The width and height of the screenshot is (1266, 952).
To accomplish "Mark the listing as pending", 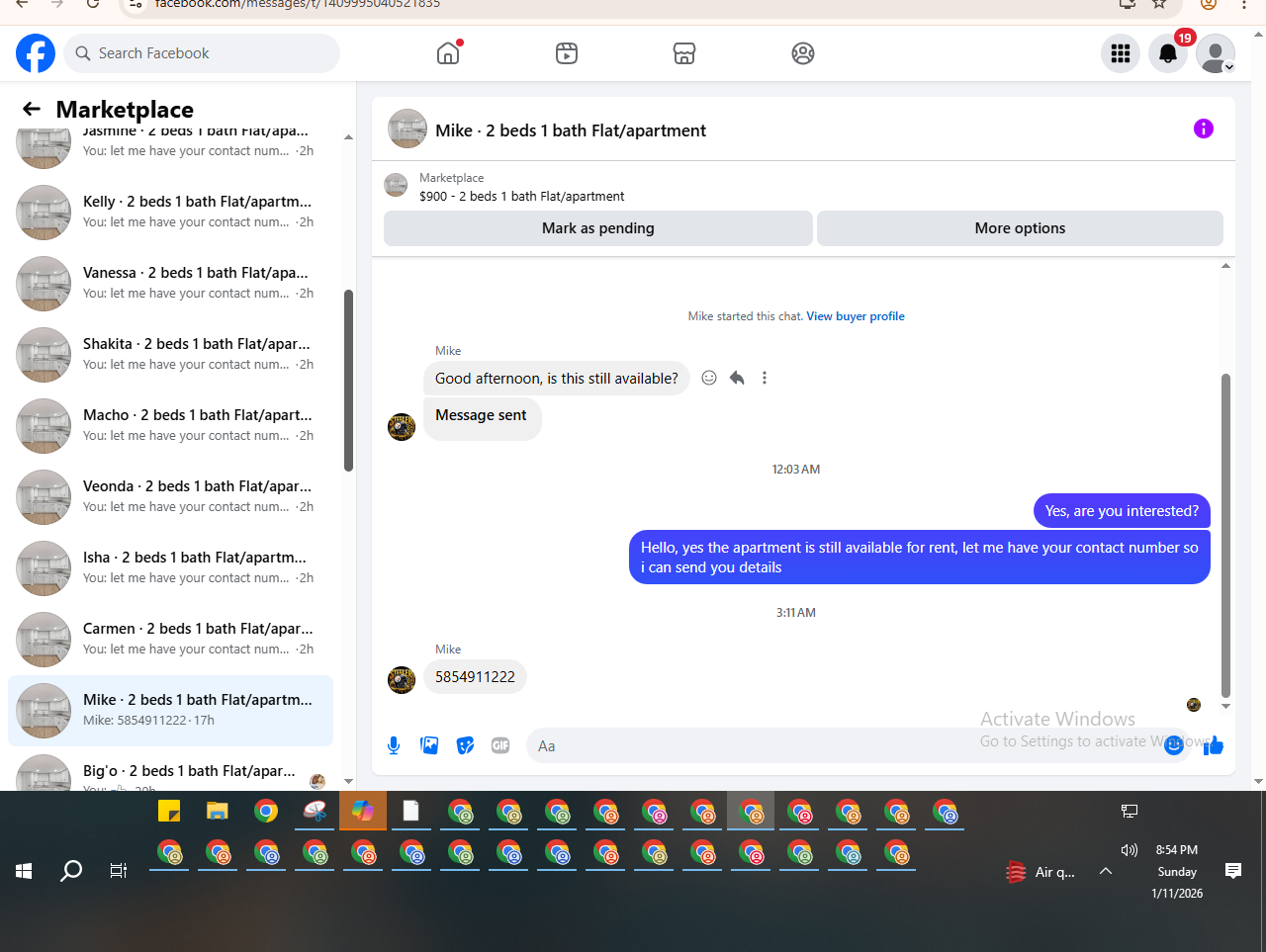I will [x=598, y=228].
